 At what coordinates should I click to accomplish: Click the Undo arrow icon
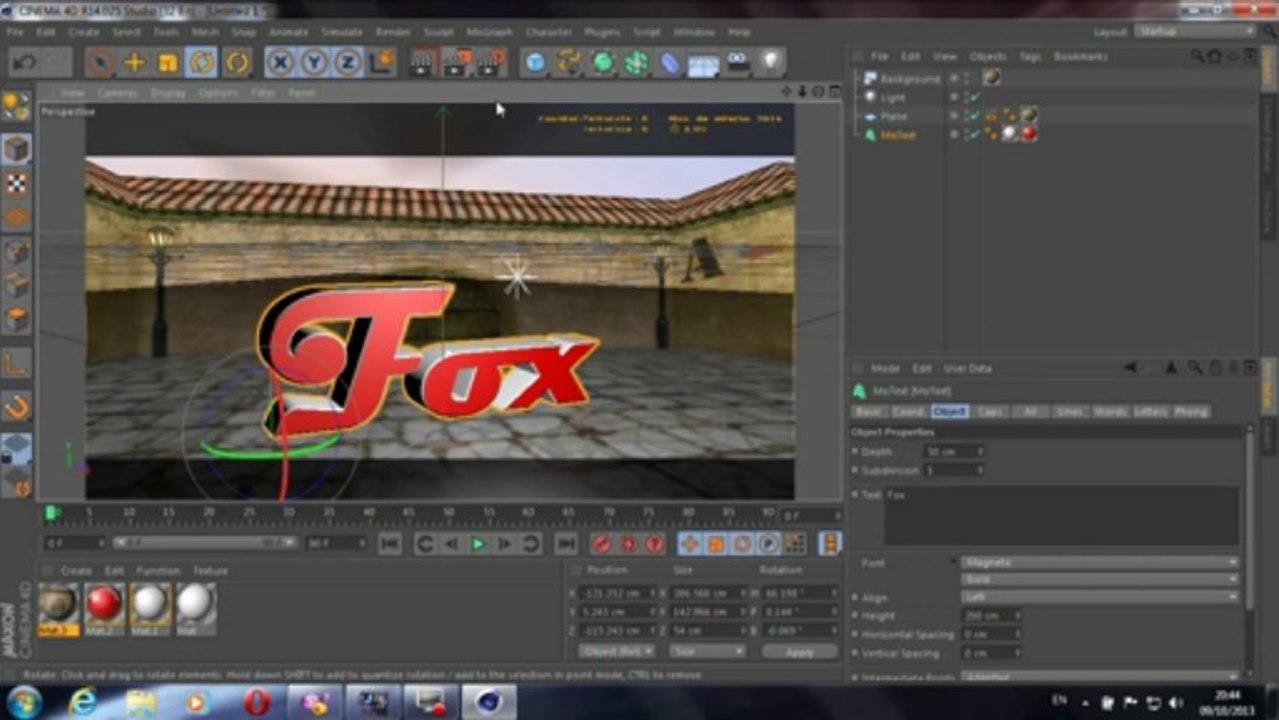pyautogui.click(x=25, y=63)
